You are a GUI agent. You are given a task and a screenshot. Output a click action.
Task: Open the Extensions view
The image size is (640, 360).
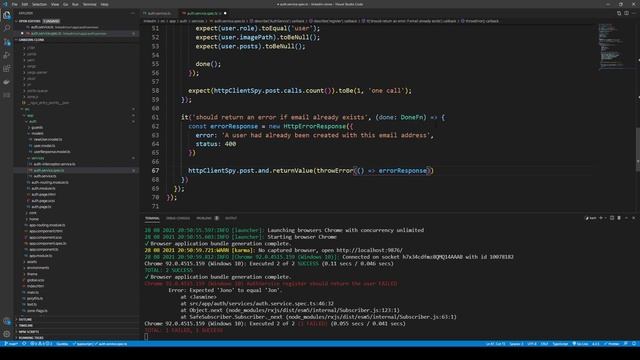pyautogui.click(x=7, y=69)
